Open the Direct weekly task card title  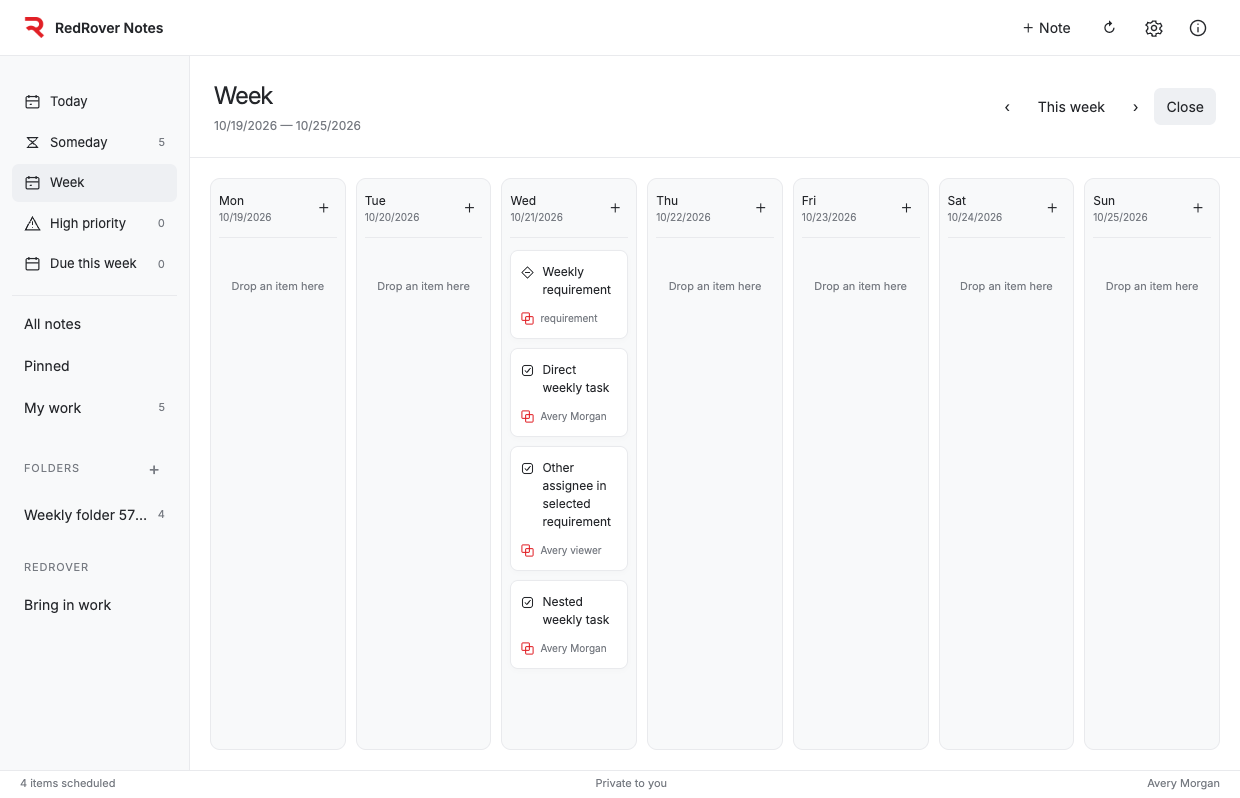[x=576, y=379]
